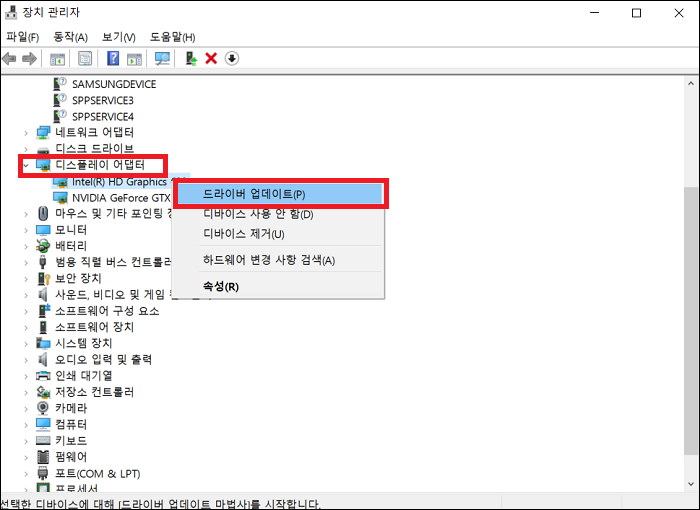Click the SPPSERVICE3 unknown device icon
This screenshot has width=700, height=510.
pyautogui.click(x=60, y=100)
